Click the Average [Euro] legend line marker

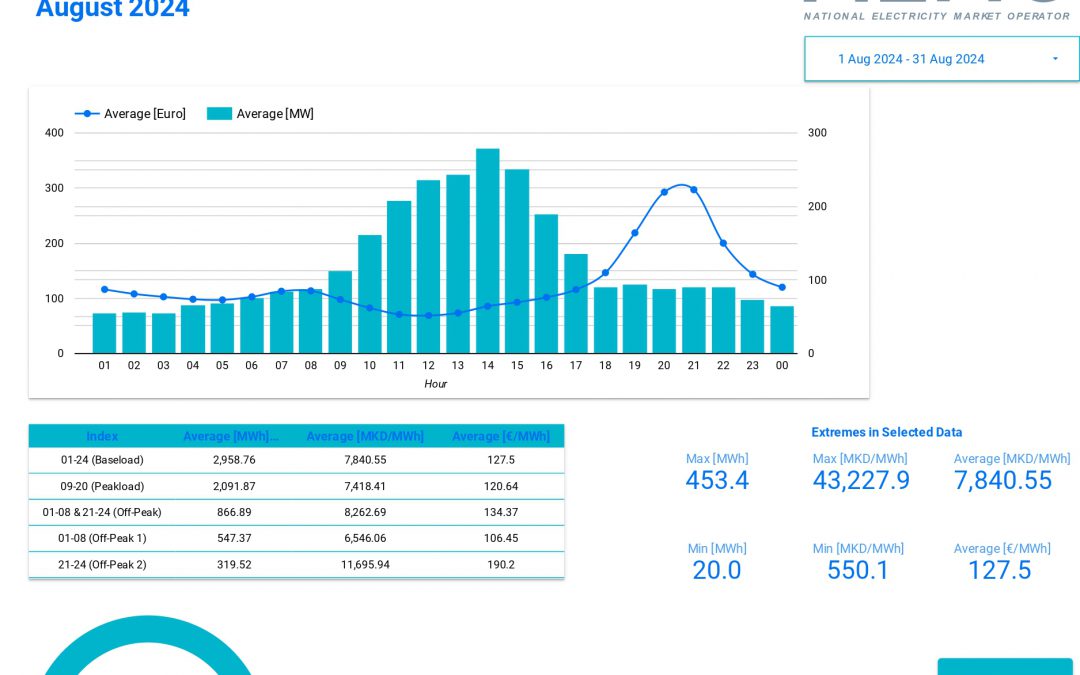click(x=86, y=113)
